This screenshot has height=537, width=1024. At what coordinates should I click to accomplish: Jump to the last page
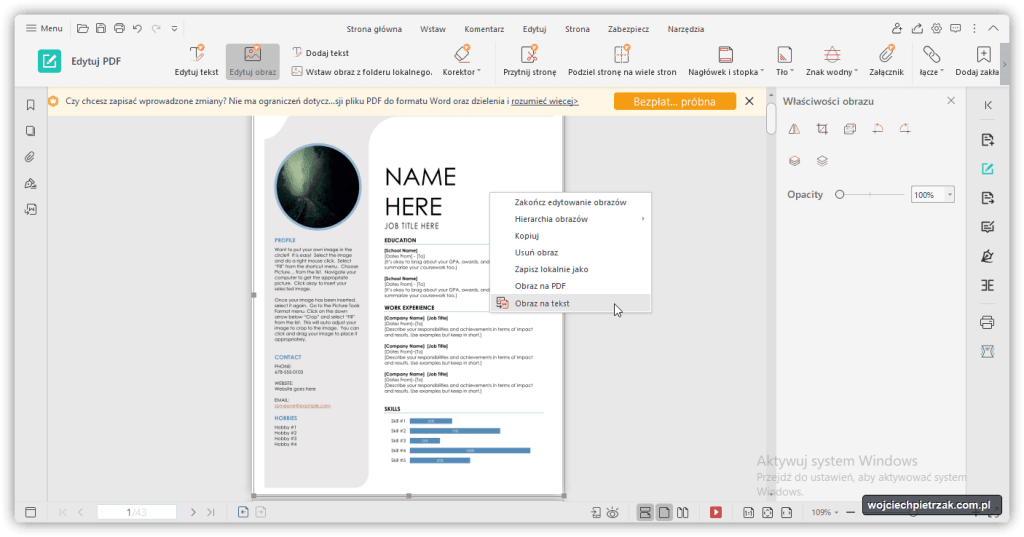211,512
